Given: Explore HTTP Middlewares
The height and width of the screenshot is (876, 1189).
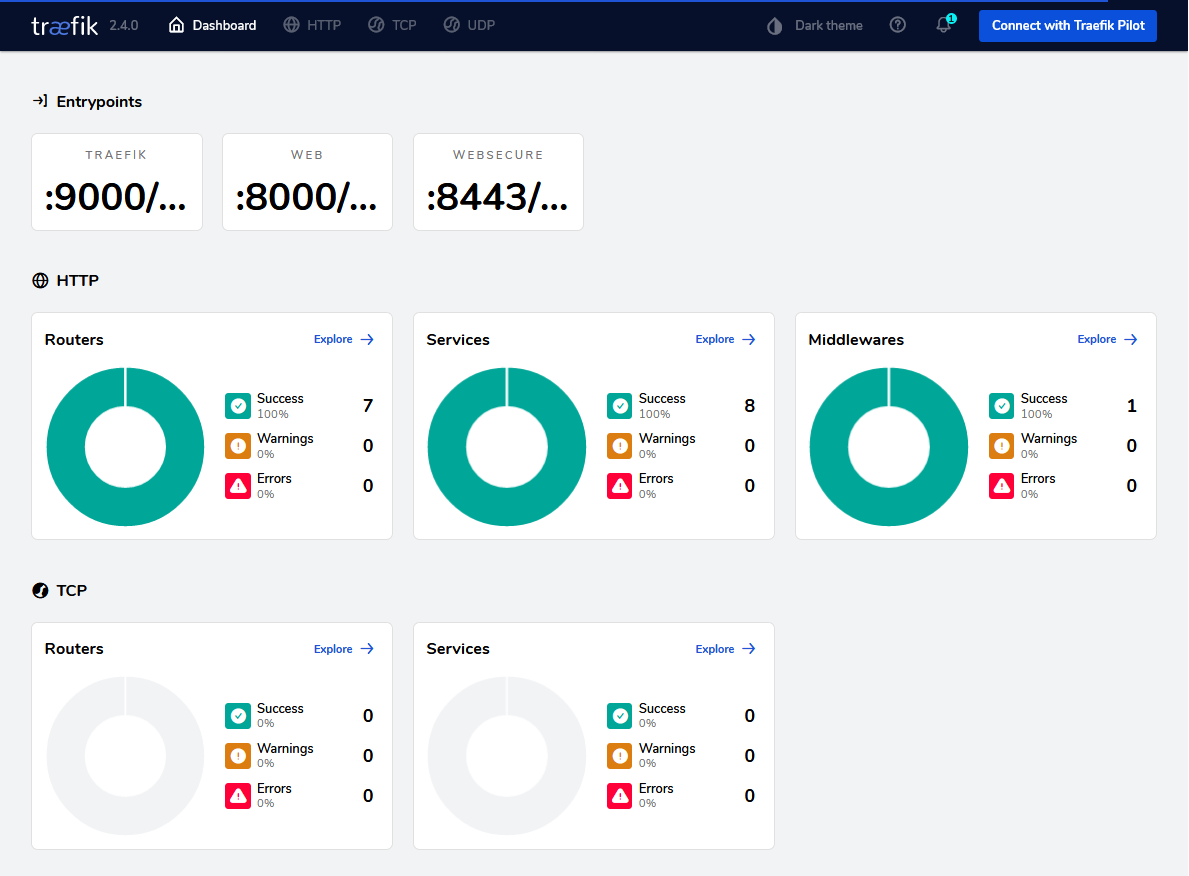Looking at the screenshot, I should (x=1108, y=339).
